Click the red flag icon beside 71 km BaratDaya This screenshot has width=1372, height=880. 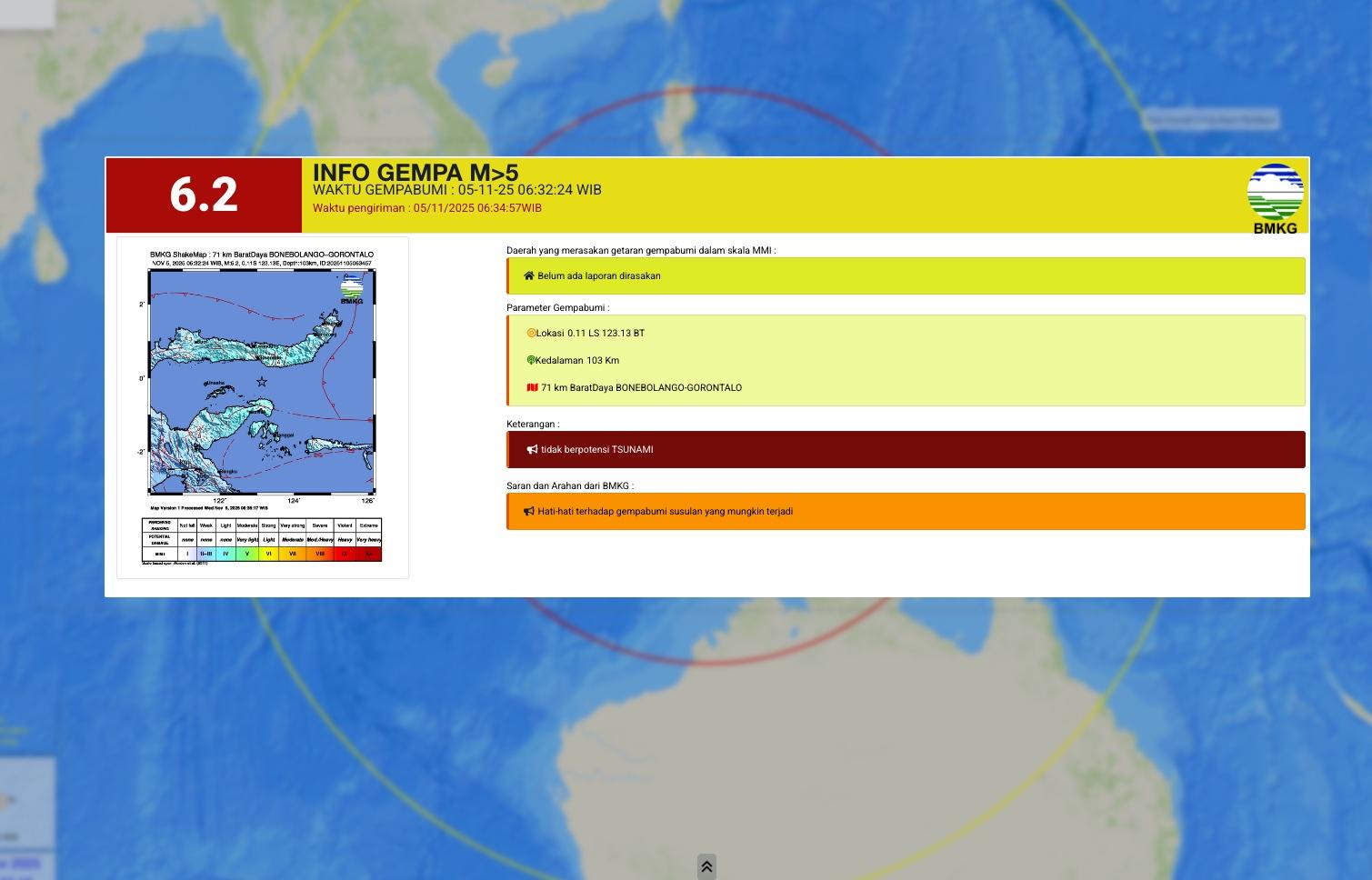(534, 387)
